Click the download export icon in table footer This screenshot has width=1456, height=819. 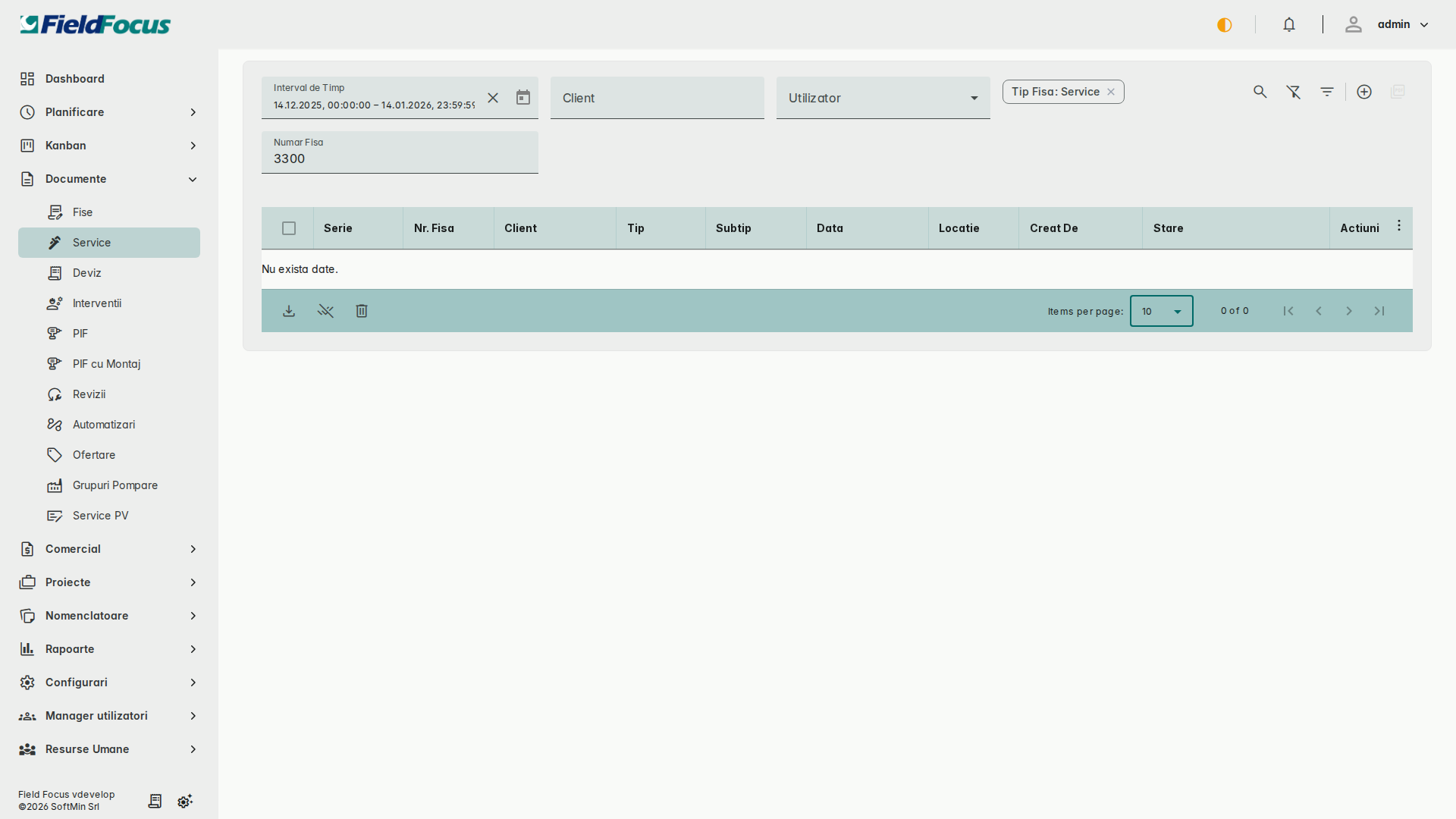289,311
